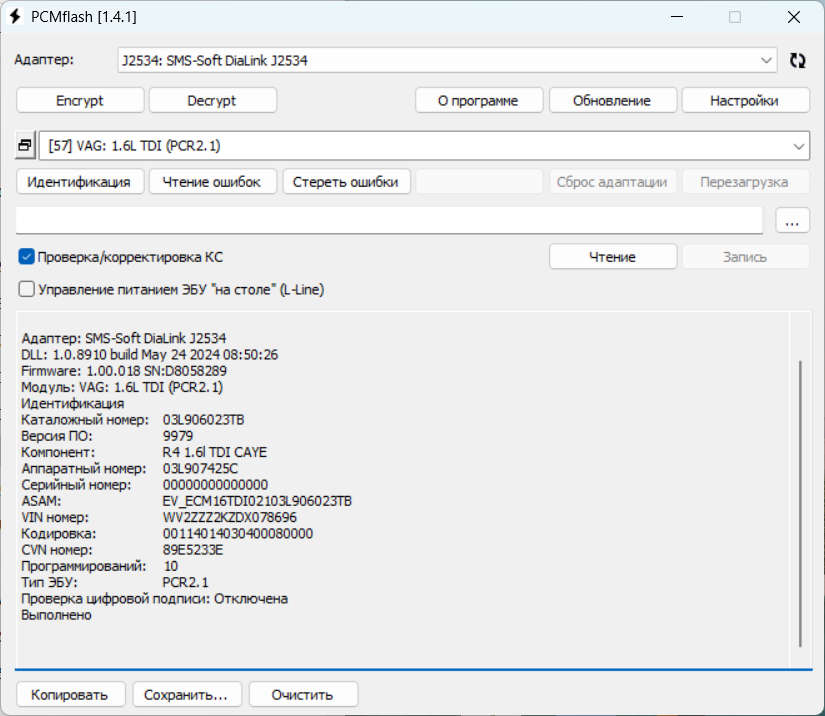825x716 pixels.
Task: Click the refresh adapters icon
Action: (x=797, y=60)
